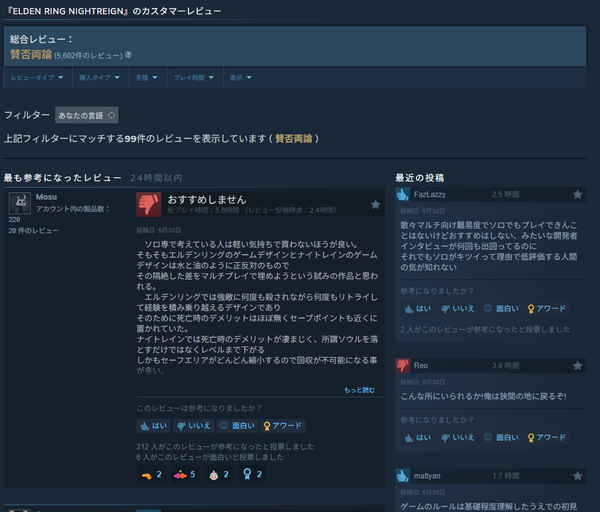Vote いいえ on Mosu's review
The image size is (600, 512).
point(194,426)
